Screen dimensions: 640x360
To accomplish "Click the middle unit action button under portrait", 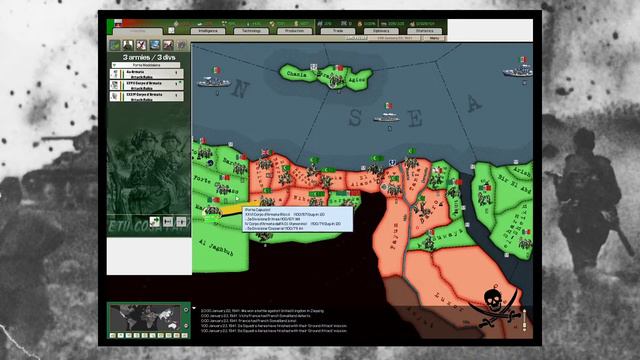I will (168, 222).
